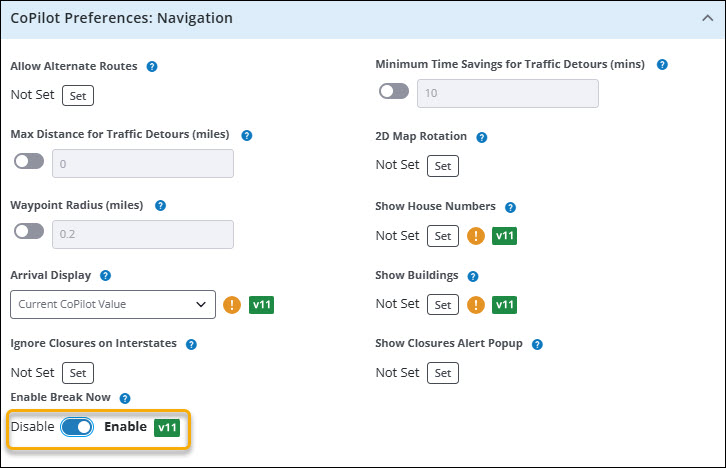Switch off the Enable Break Now toggle
This screenshot has width=726, height=468.
pyautogui.click(x=77, y=428)
